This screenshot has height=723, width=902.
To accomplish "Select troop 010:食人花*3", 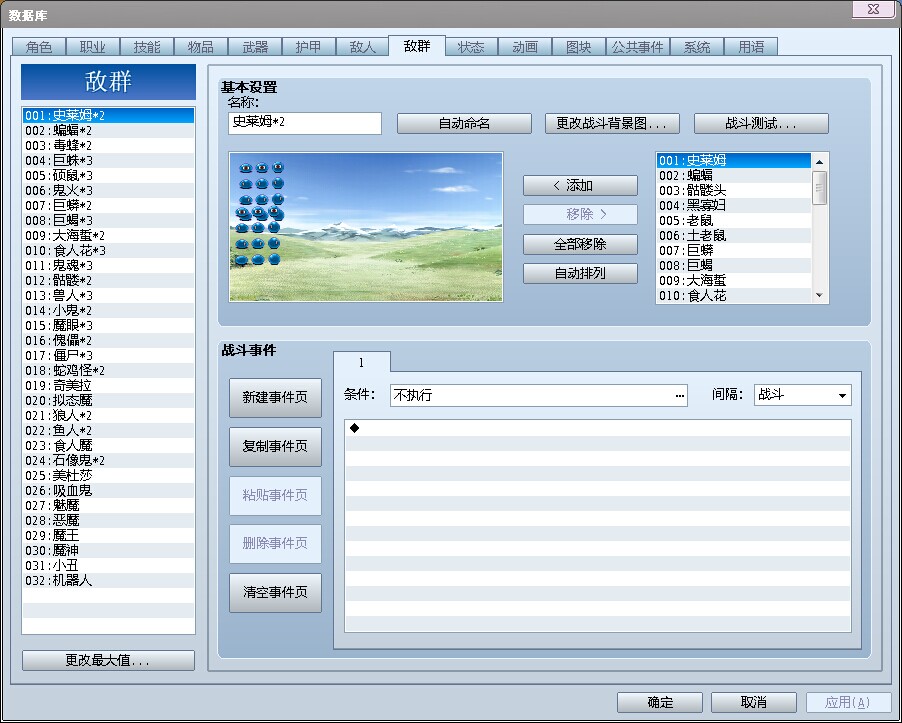I will [108, 250].
